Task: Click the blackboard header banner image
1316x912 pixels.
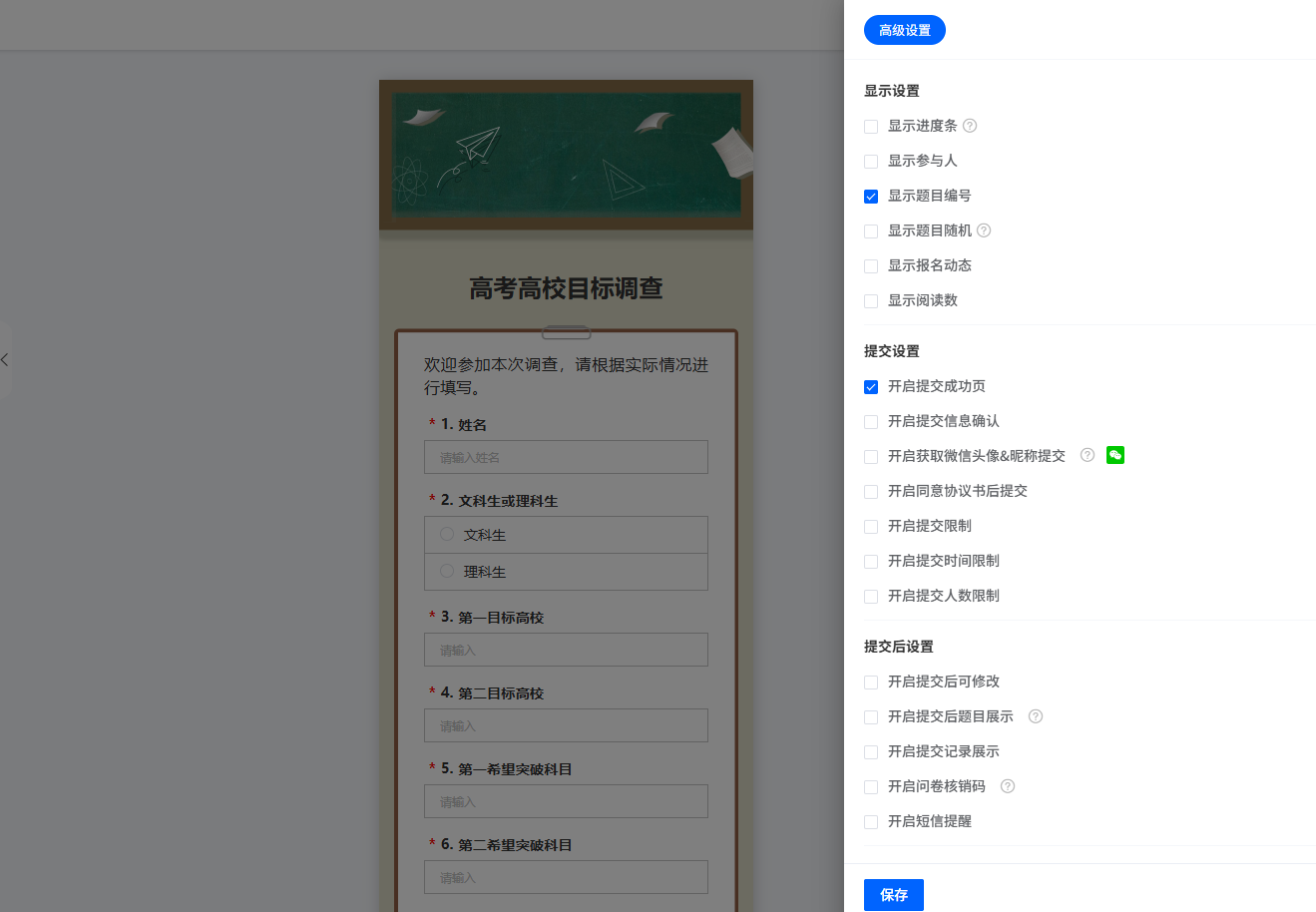Action: pos(566,155)
